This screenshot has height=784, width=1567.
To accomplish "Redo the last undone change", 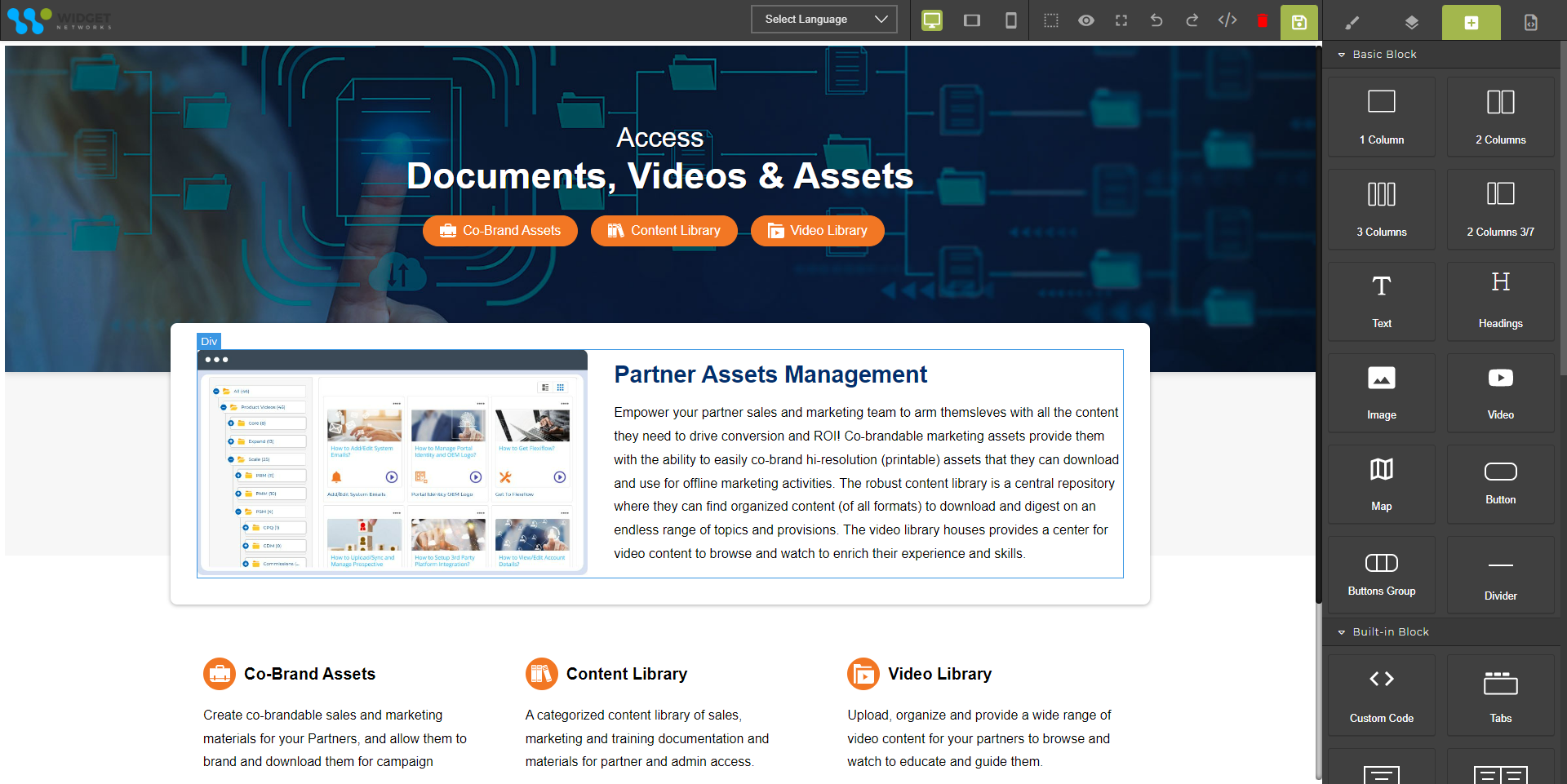I will [x=1192, y=20].
